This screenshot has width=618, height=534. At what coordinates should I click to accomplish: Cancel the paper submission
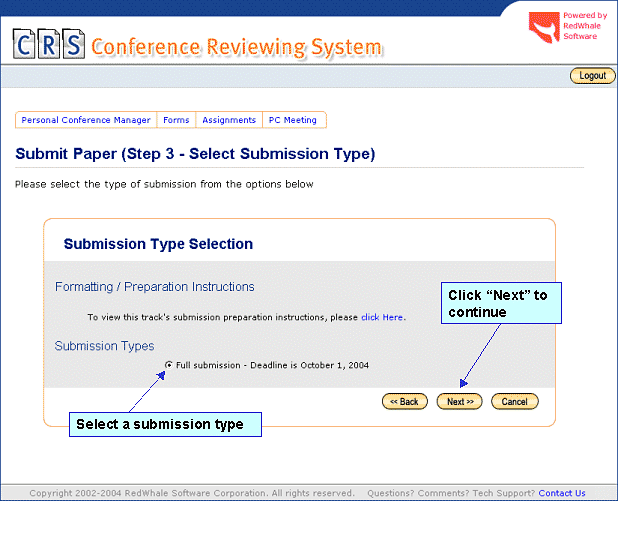point(514,401)
